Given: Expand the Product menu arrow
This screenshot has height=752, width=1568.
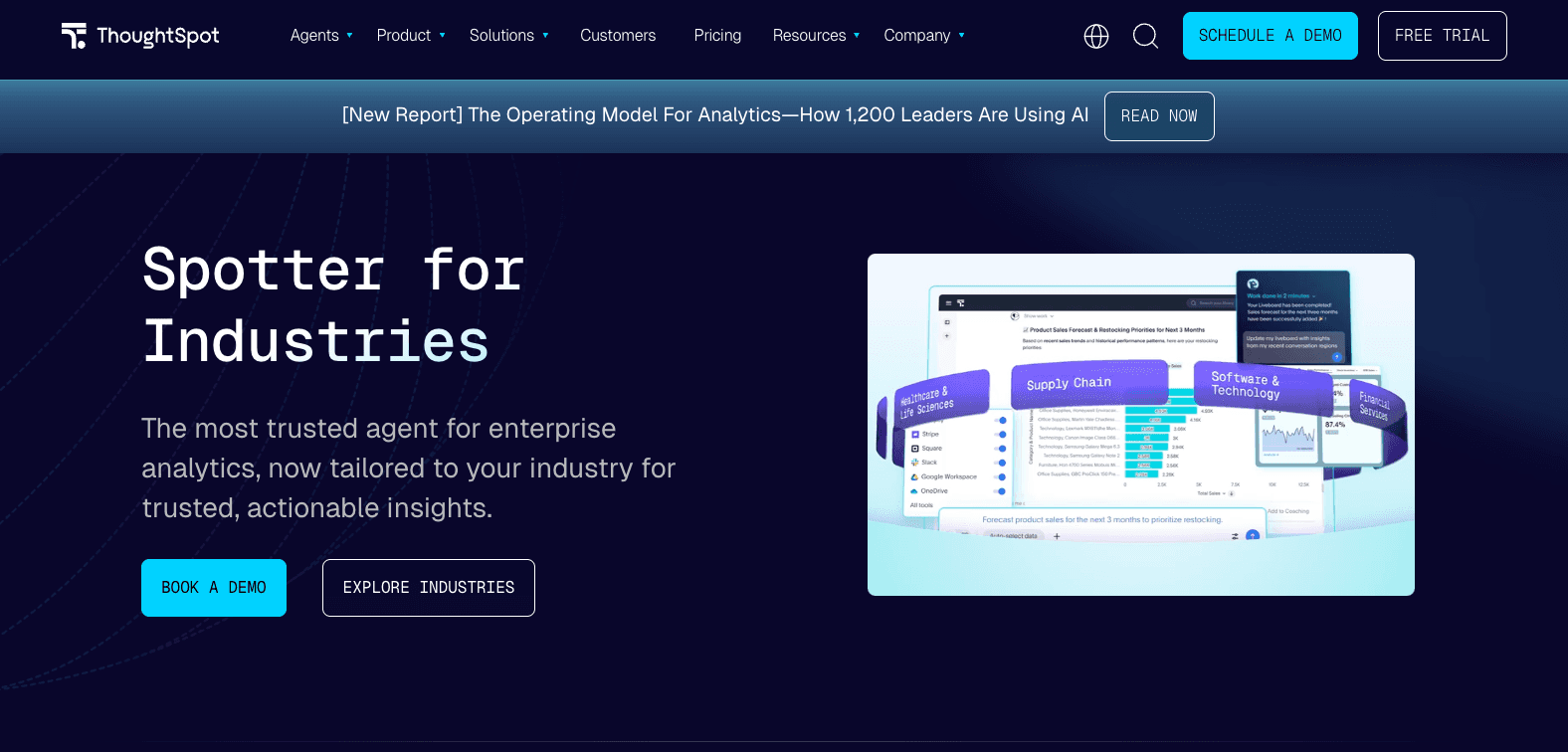Looking at the screenshot, I should (442, 36).
